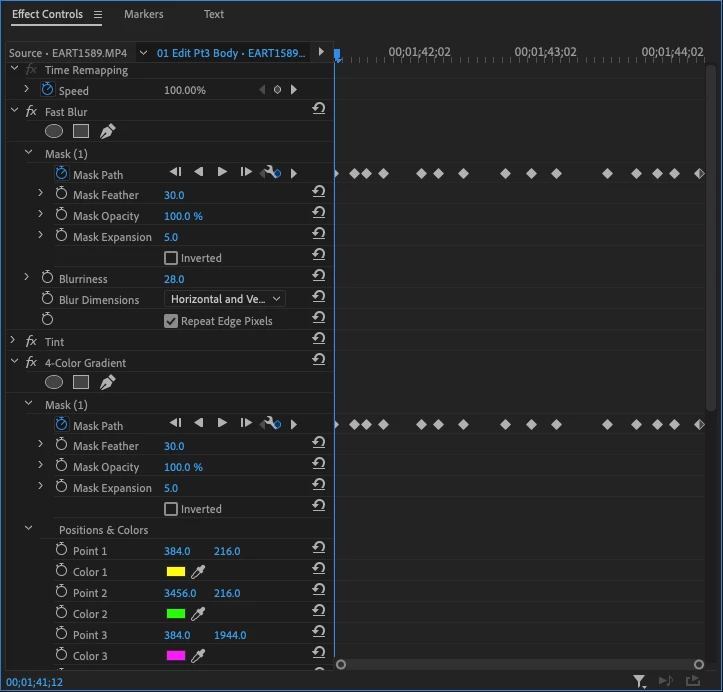Open Fast Blur mask tracking method wrench
723x692 pixels.
click(x=270, y=172)
